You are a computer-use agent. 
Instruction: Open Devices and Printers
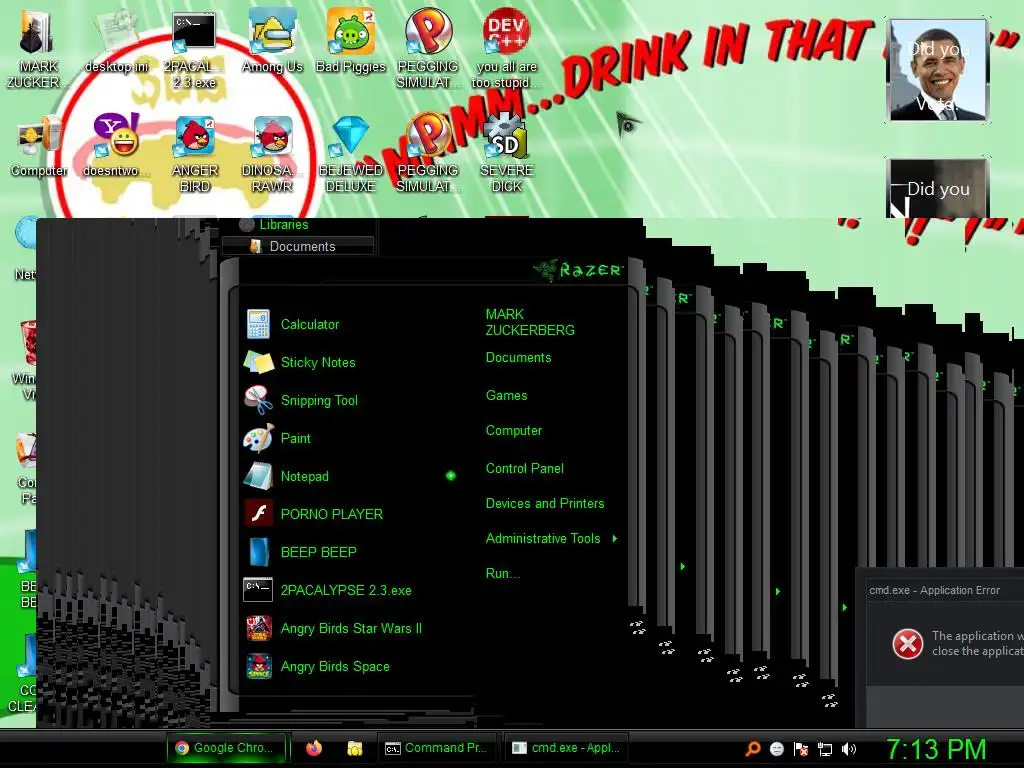click(x=545, y=504)
